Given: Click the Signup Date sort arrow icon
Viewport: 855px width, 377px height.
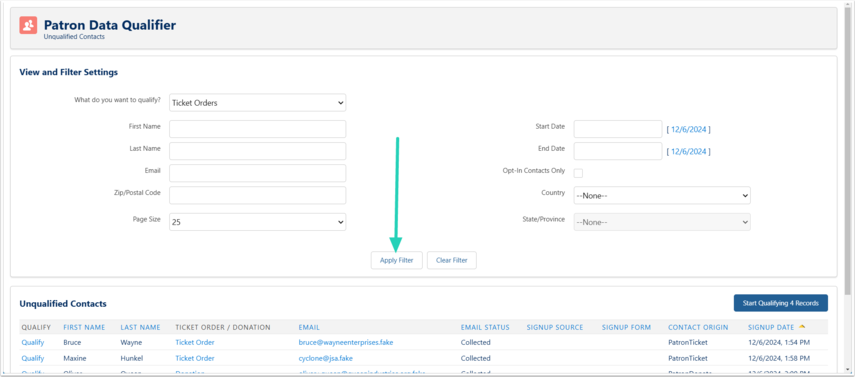Looking at the screenshot, I should pos(802,327).
